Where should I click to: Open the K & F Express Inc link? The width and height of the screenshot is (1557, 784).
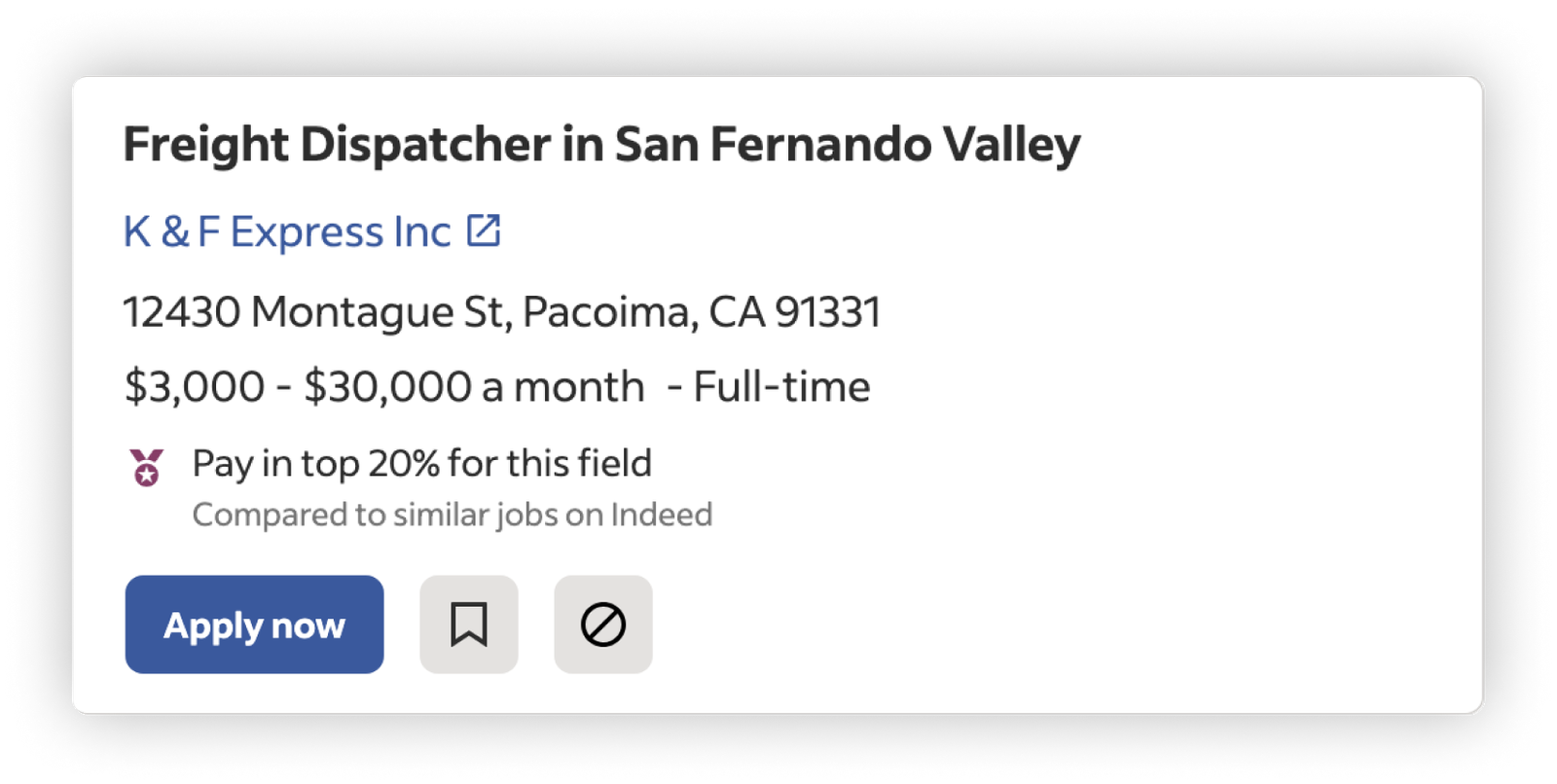[286, 232]
